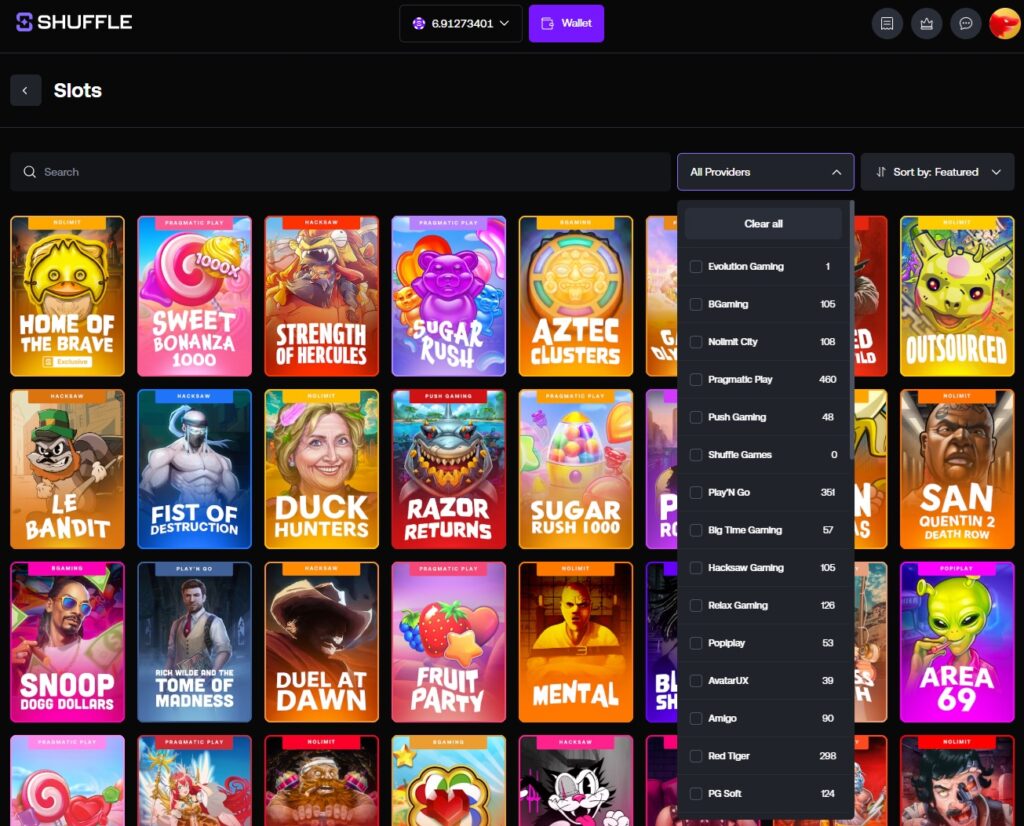Screen dimensions: 1024x826
Task: Check the Nolimit City checkbox
Action: pos(696,342)
